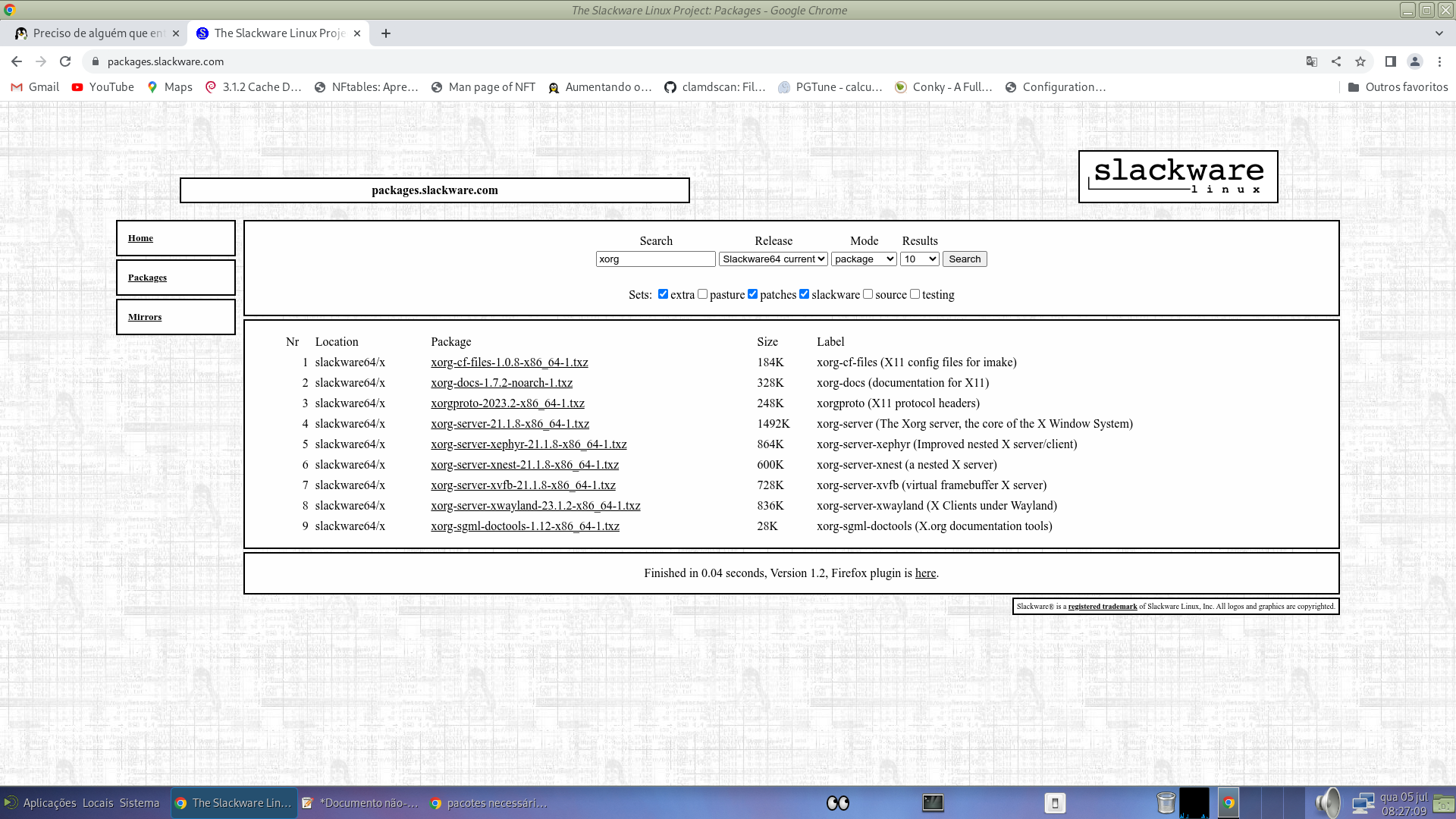Screen dimensions: 1456x819
Task: Open the 'registered trademark' footer link
Action: (1103, 607)
